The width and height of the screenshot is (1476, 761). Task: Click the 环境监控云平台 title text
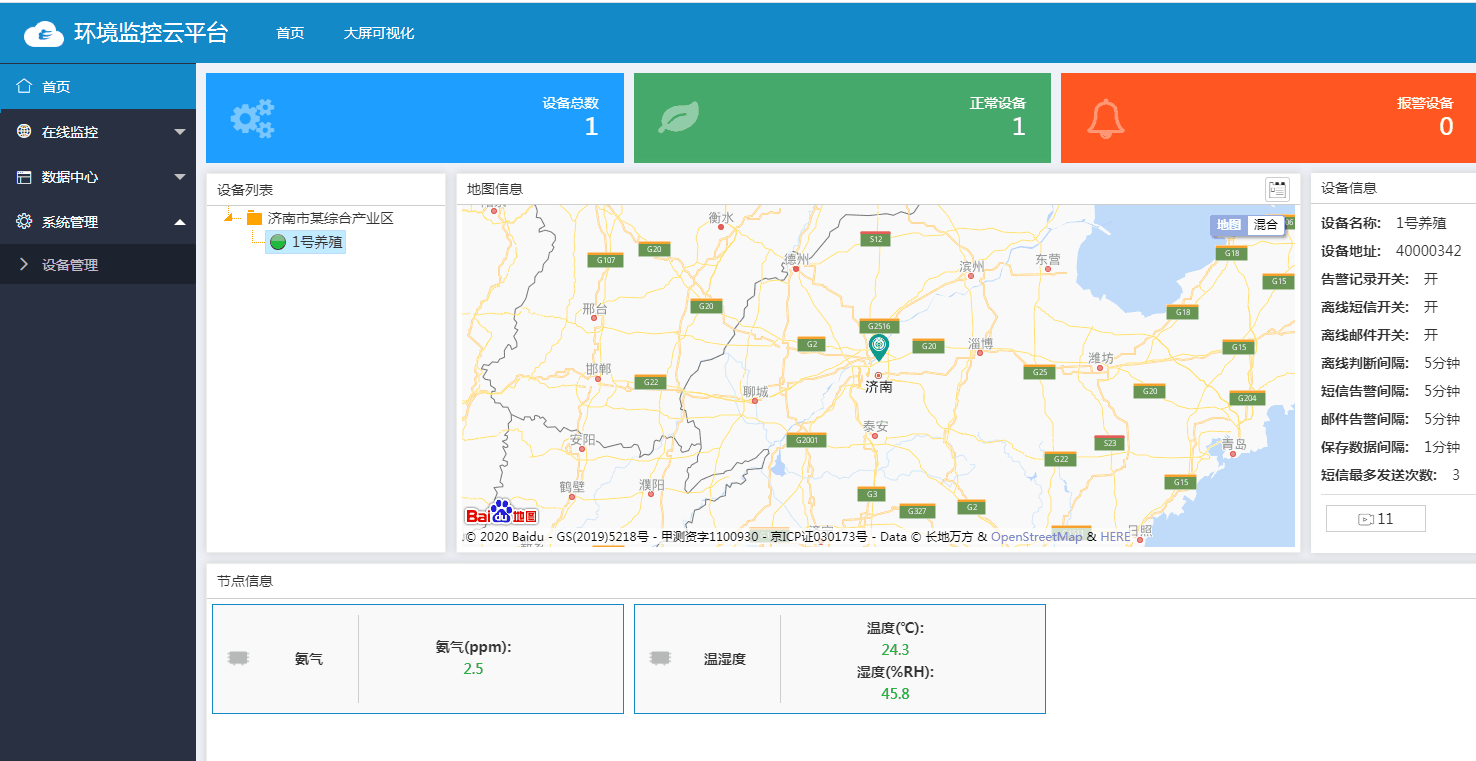pos(151,33)
